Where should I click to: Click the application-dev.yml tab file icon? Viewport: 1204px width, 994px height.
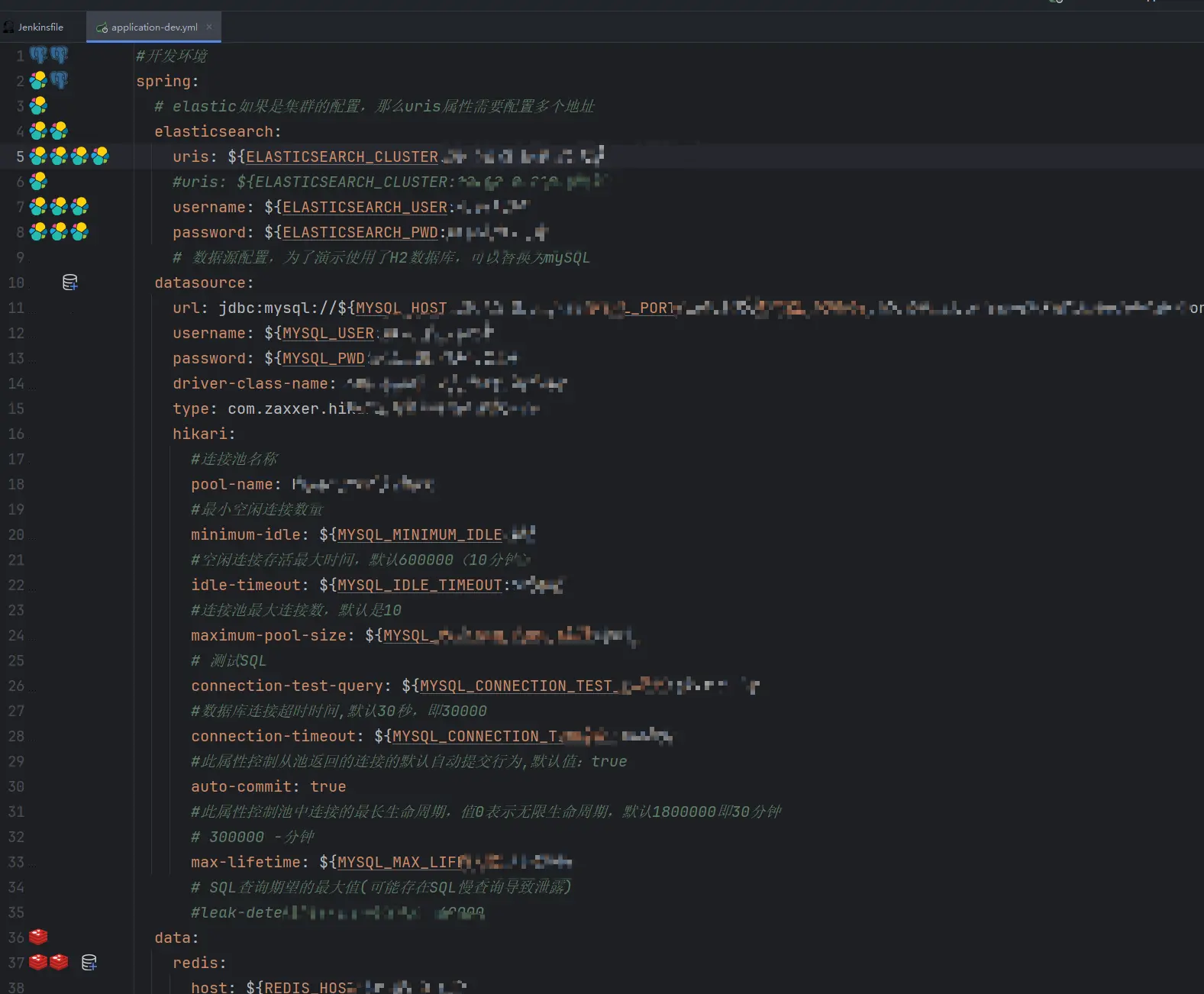tap(102, 27)
